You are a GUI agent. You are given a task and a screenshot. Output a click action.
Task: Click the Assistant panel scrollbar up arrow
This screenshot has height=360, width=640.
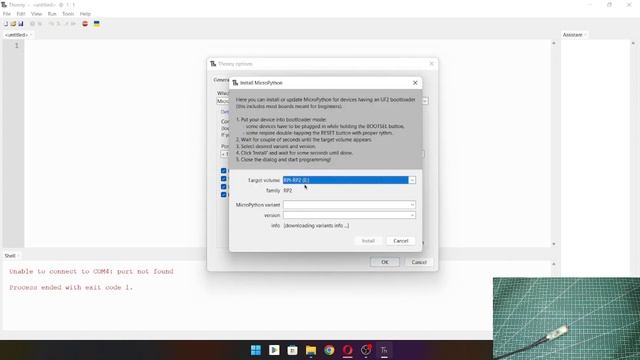[633, 43]
